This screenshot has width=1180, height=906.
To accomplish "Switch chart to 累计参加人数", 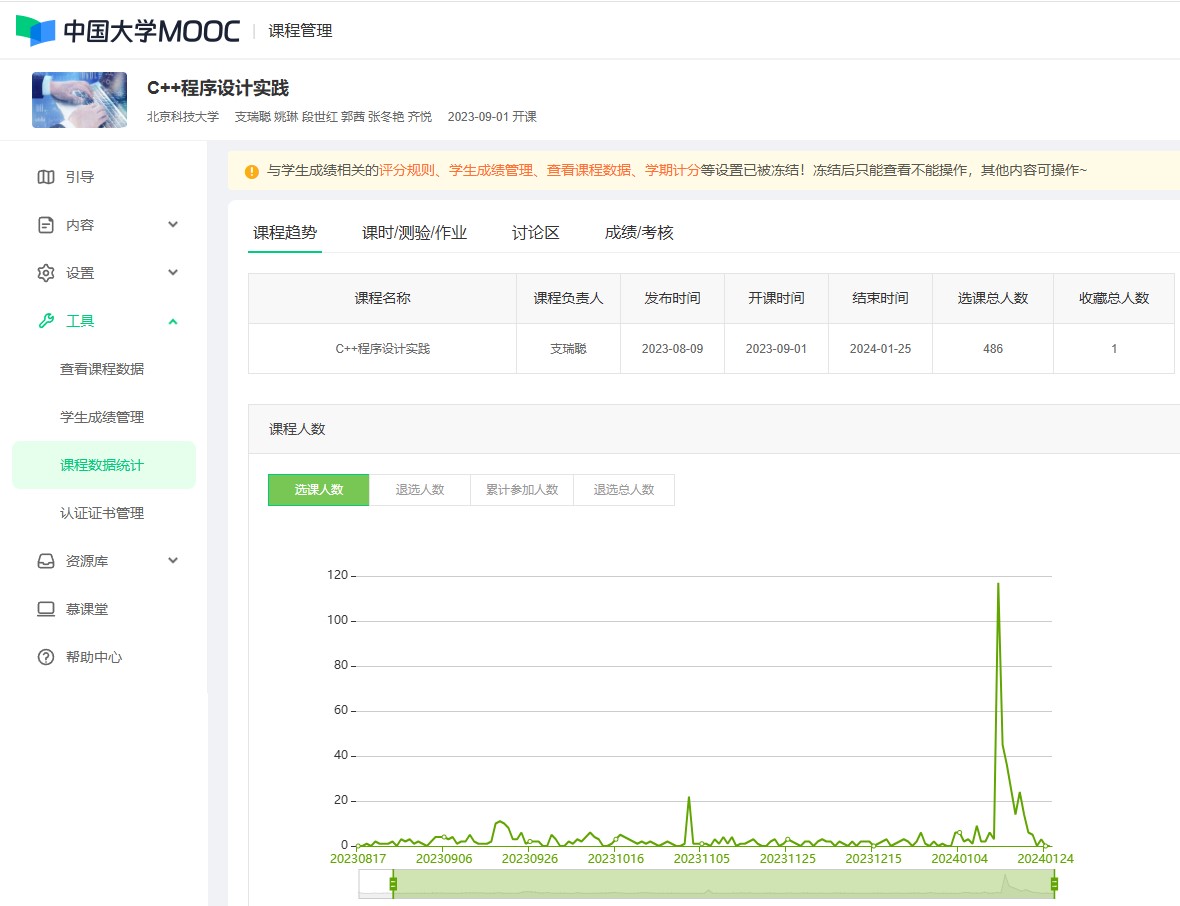I will 522,490.
